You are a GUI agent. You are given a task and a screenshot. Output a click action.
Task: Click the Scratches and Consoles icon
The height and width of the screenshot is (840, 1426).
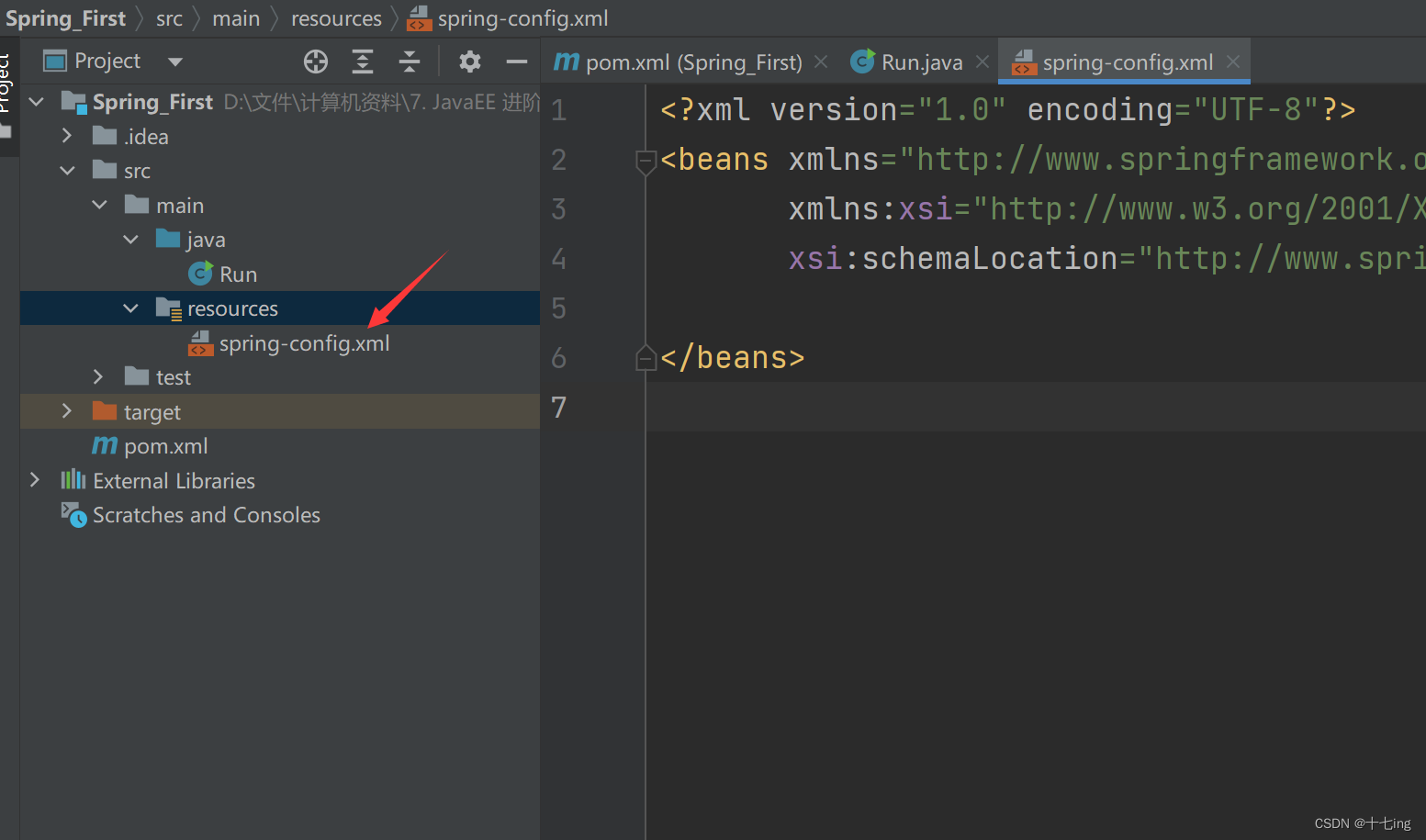tap(73, 514)
